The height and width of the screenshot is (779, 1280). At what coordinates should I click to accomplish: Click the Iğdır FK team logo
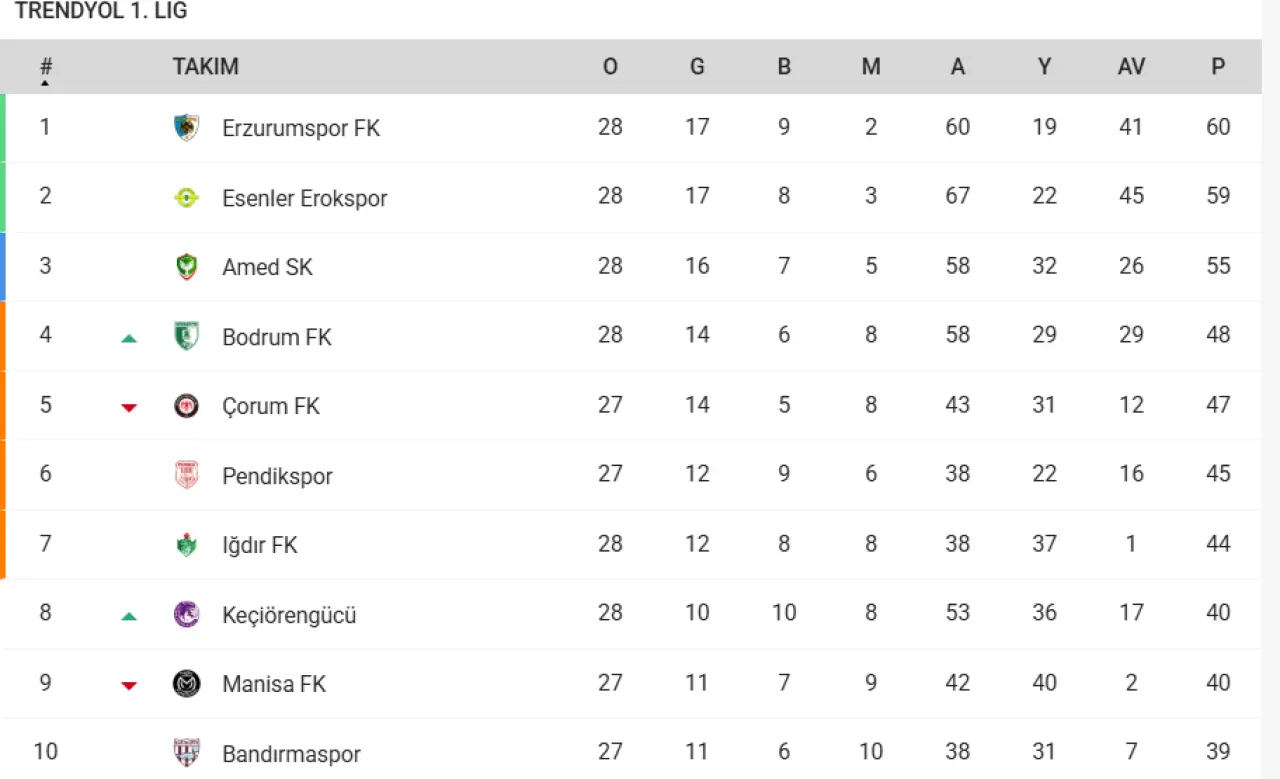pyautogui.click(x=187, y=545)
